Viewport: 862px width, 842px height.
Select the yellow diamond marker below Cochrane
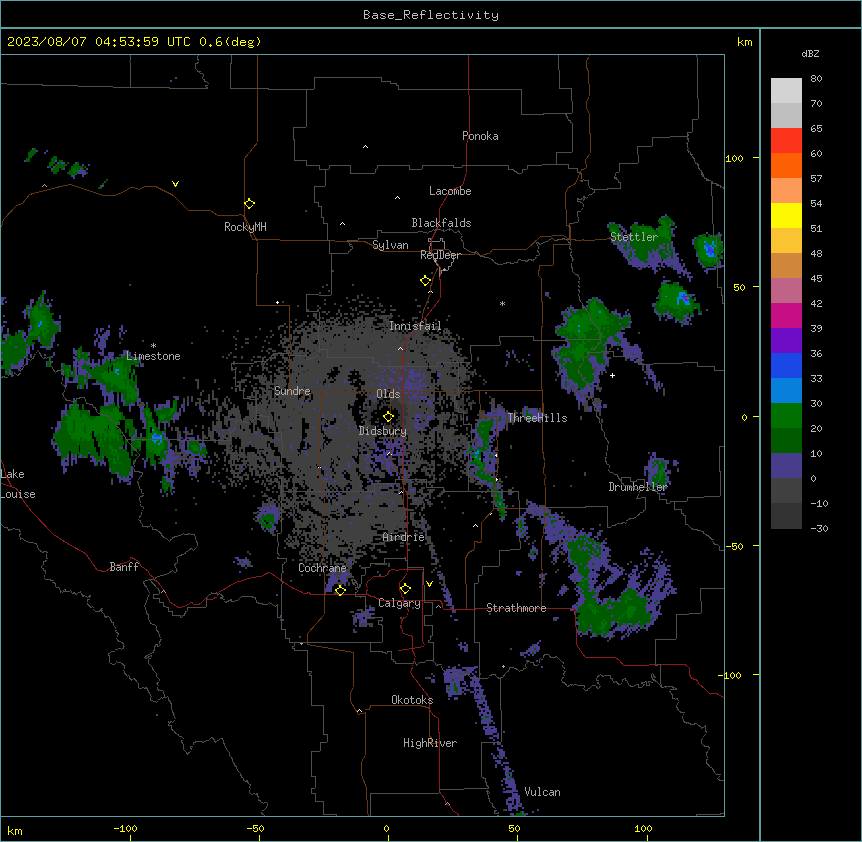(x=340, y=590)
